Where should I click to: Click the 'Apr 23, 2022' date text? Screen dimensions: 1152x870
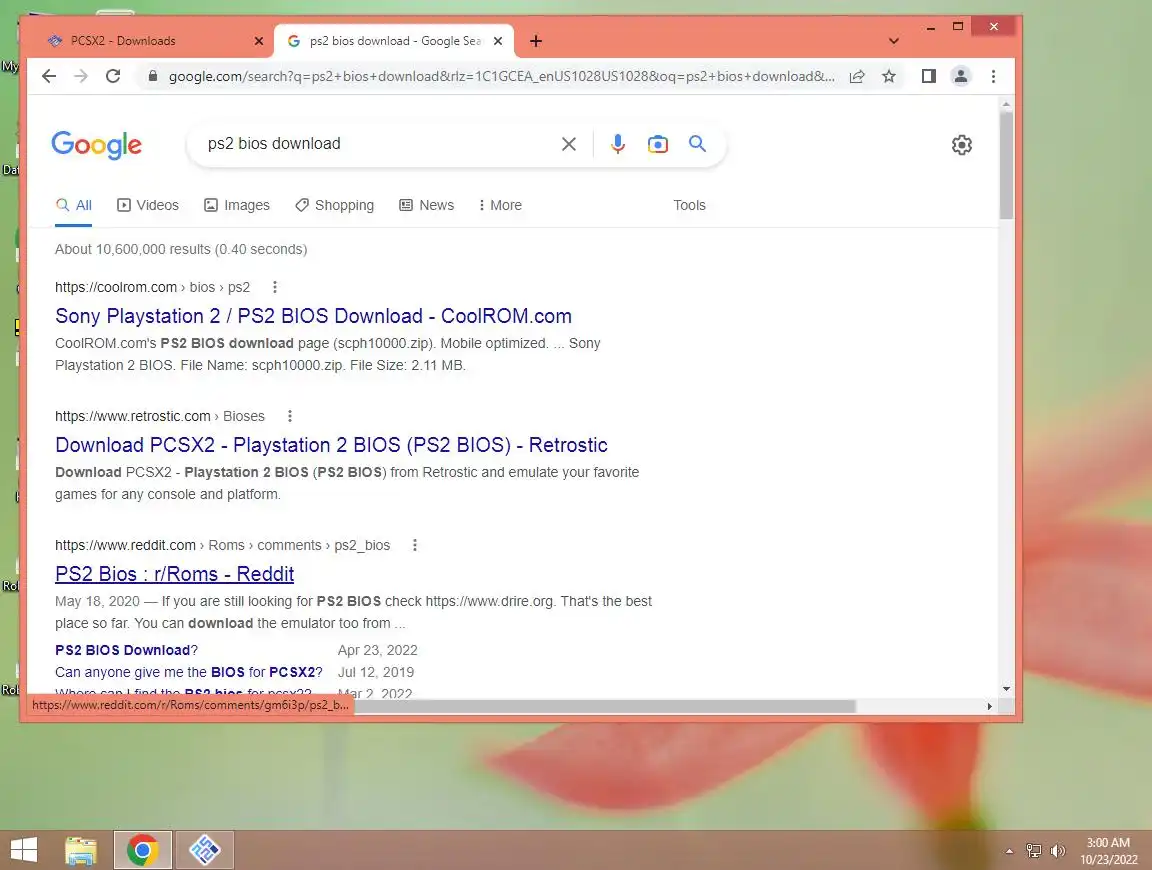378,650
